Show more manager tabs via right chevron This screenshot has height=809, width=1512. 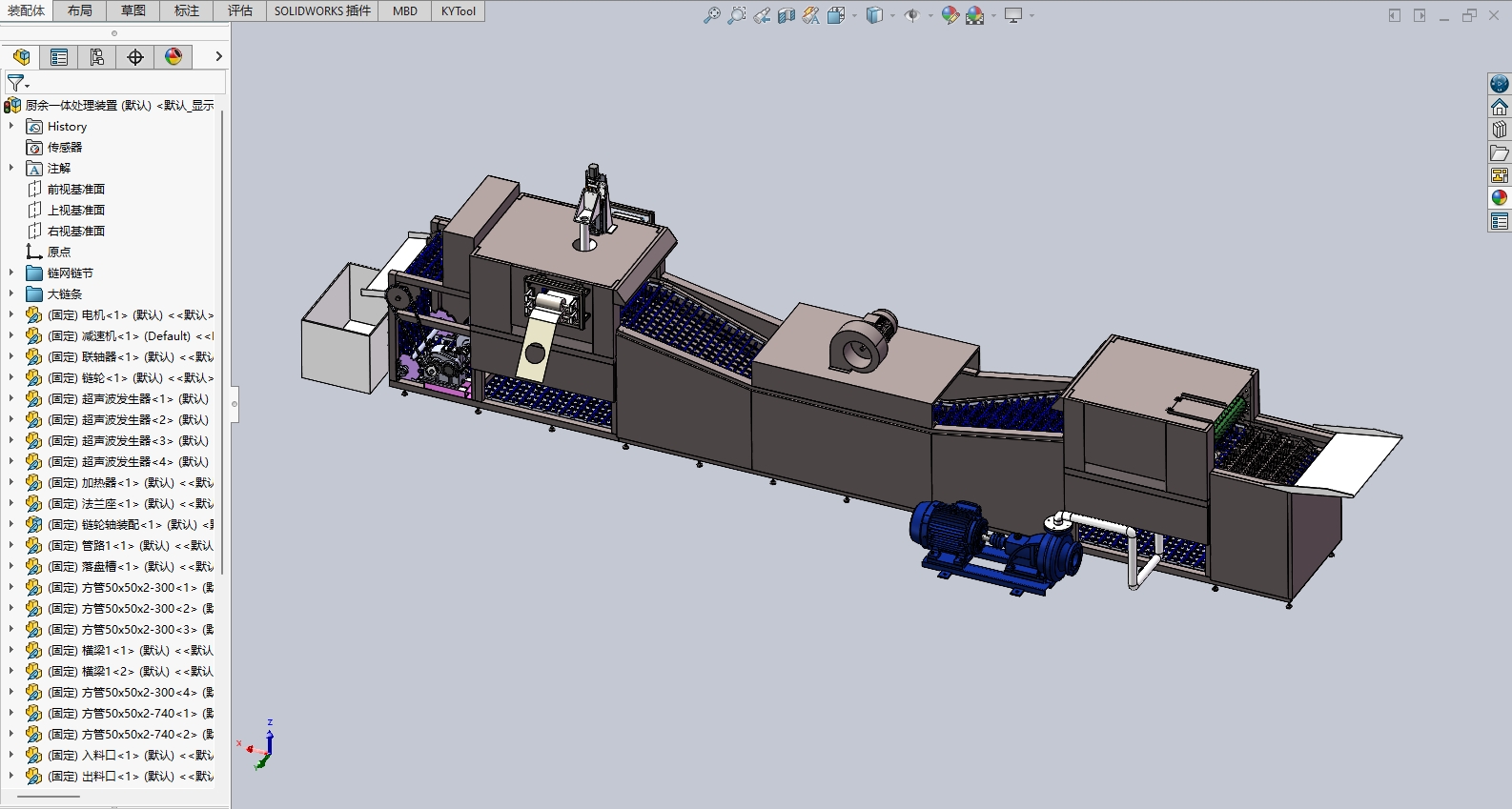coord(218,57)
